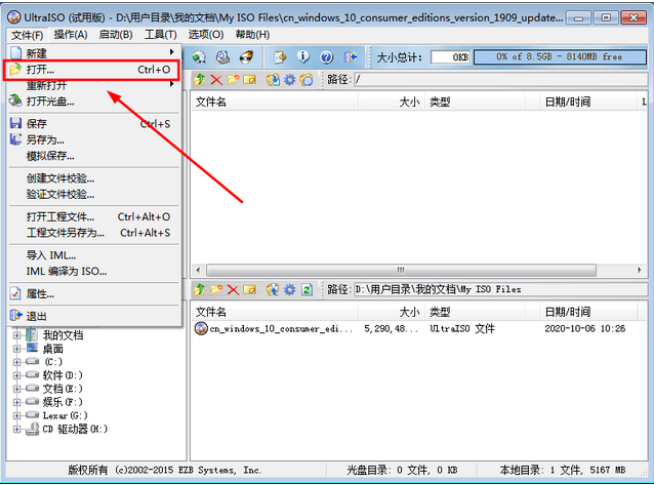Click rename icon in local pane toolbar

[249, 289]
